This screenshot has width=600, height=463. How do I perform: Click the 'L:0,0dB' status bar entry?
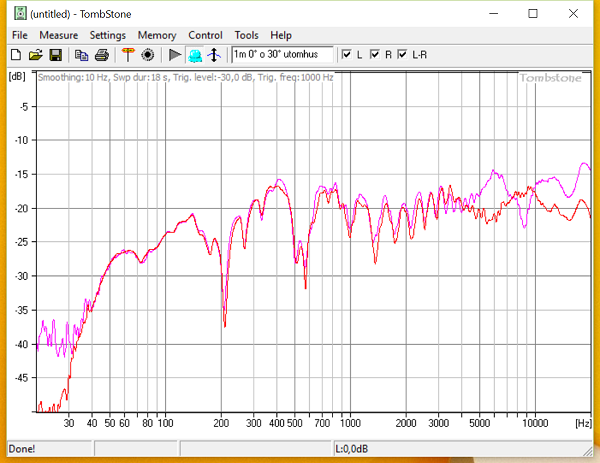(x=351, y=448)
